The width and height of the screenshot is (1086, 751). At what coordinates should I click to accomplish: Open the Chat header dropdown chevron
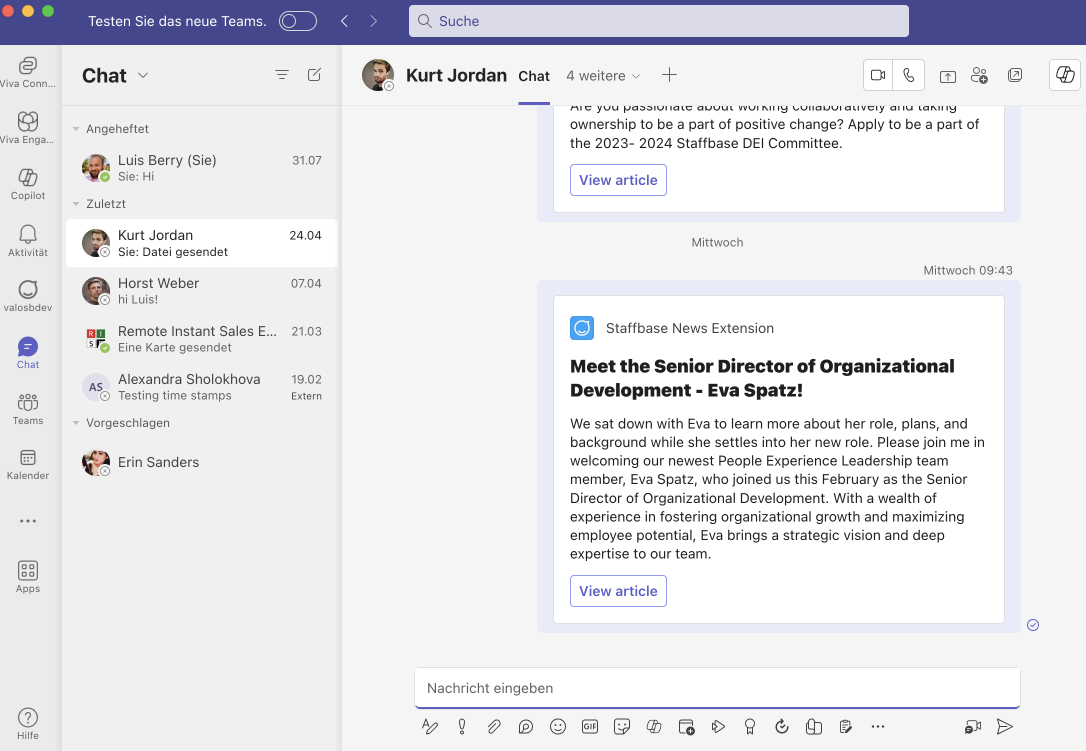143,75
